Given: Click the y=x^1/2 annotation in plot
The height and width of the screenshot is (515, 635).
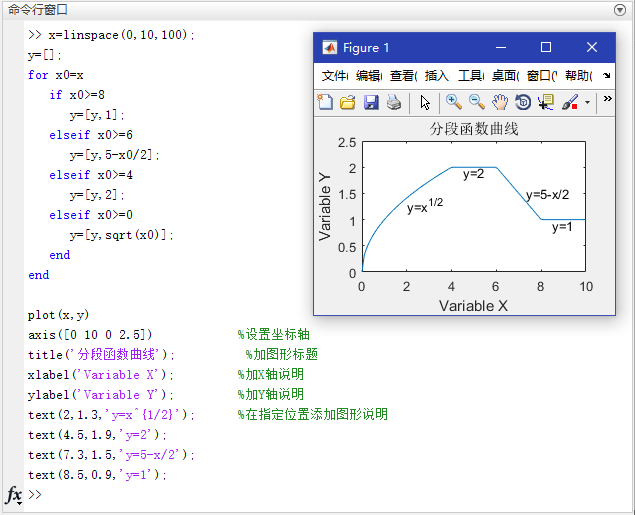Looking at the screenshot, I should tap(425, 205).
